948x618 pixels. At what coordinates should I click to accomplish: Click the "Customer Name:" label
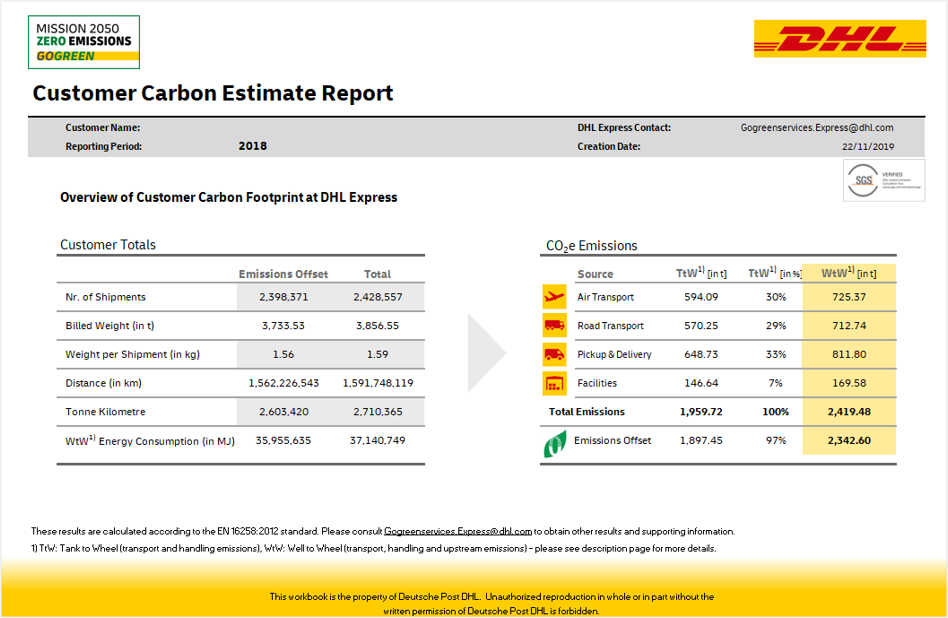[103, 128]
